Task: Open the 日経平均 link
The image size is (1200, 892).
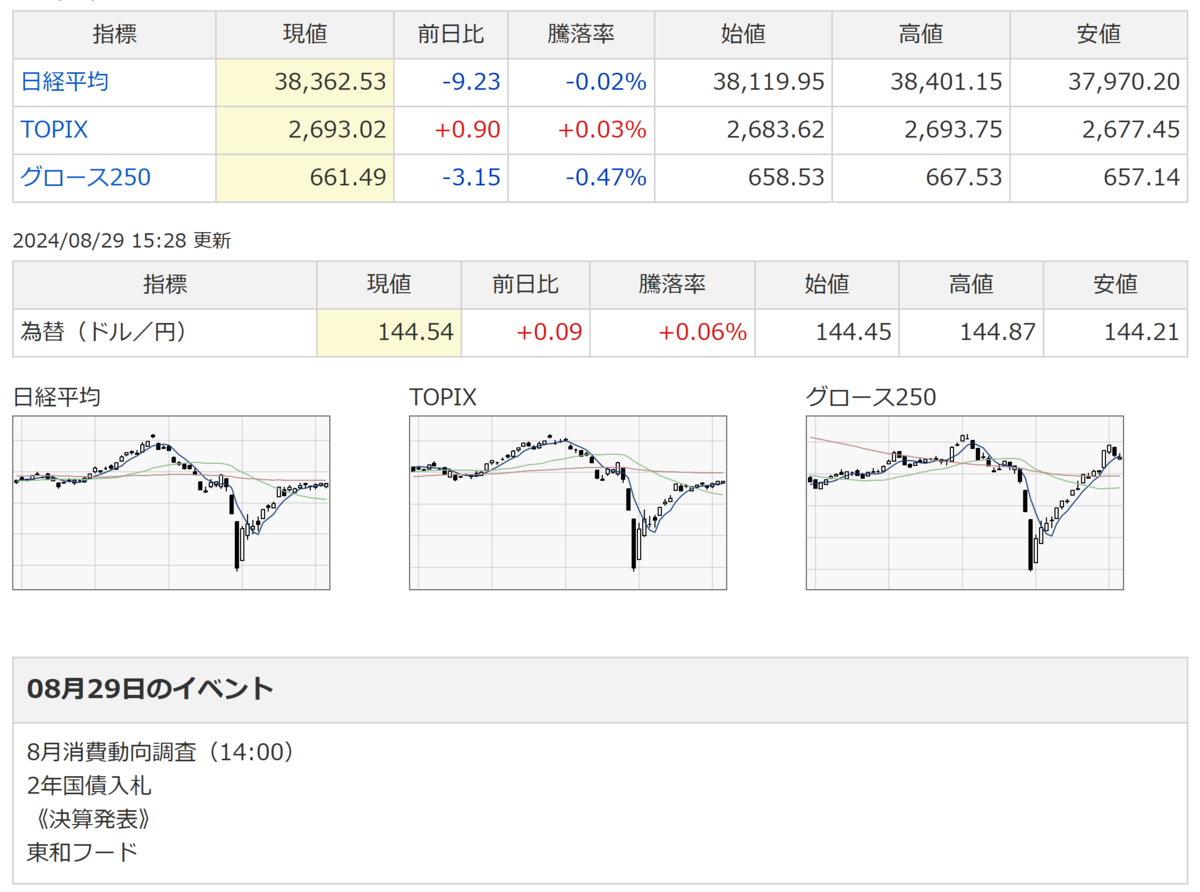Action: pyautogui.click(x=65, y=82)
